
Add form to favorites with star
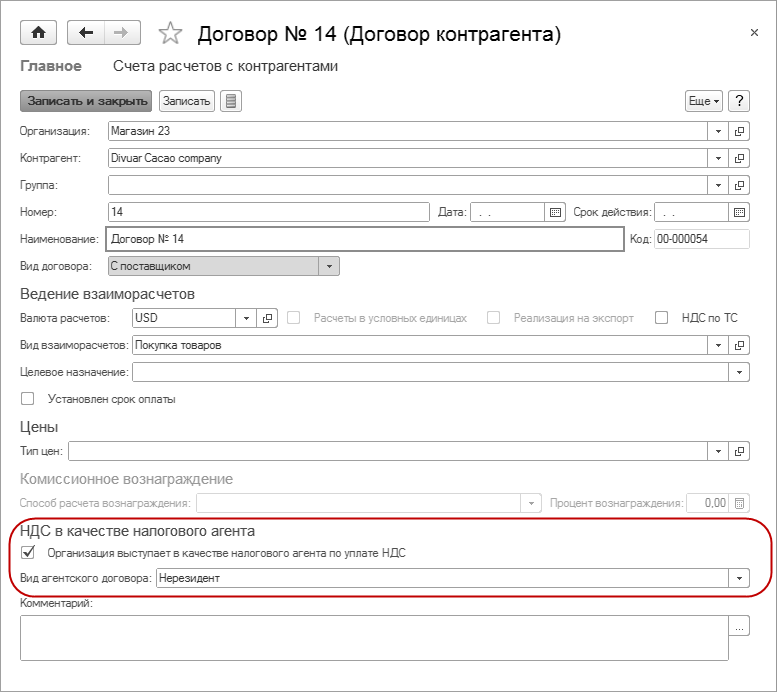click(171, 34)
